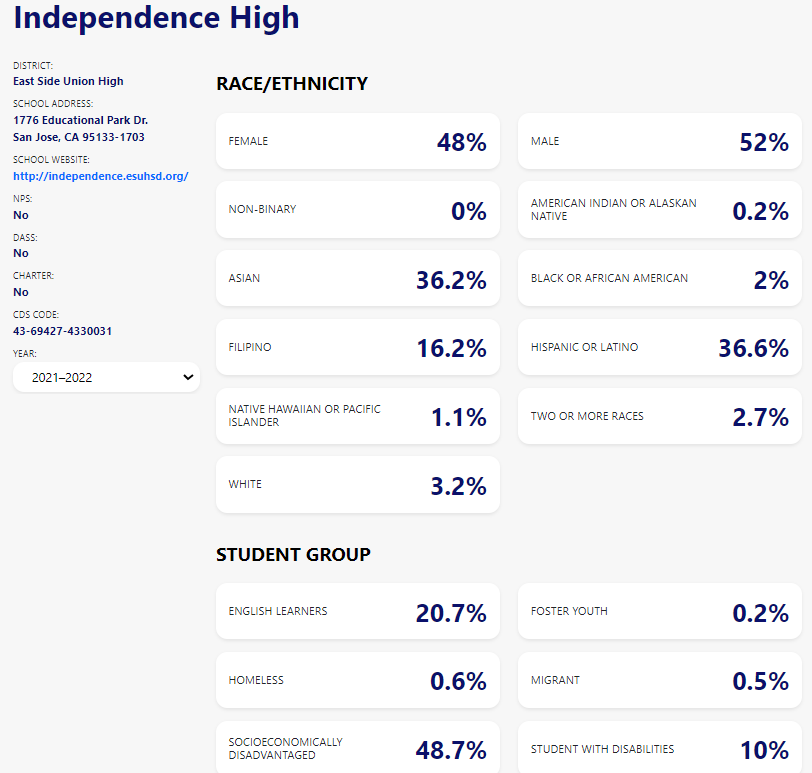812x773 pixels.
Task: Select the Male 52% stat card
Action: (659, 141)
